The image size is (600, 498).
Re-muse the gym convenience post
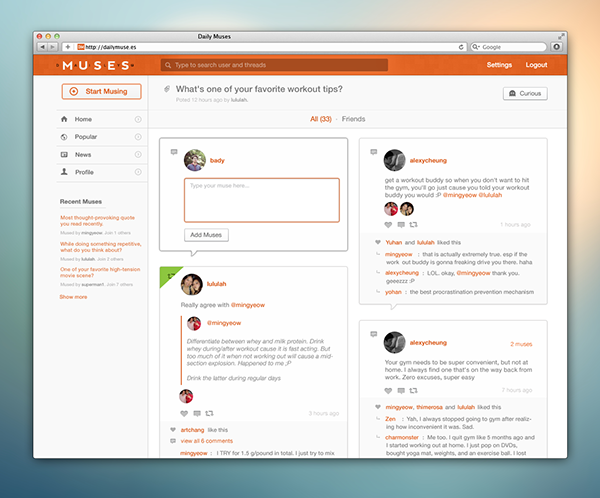[413, 390]
